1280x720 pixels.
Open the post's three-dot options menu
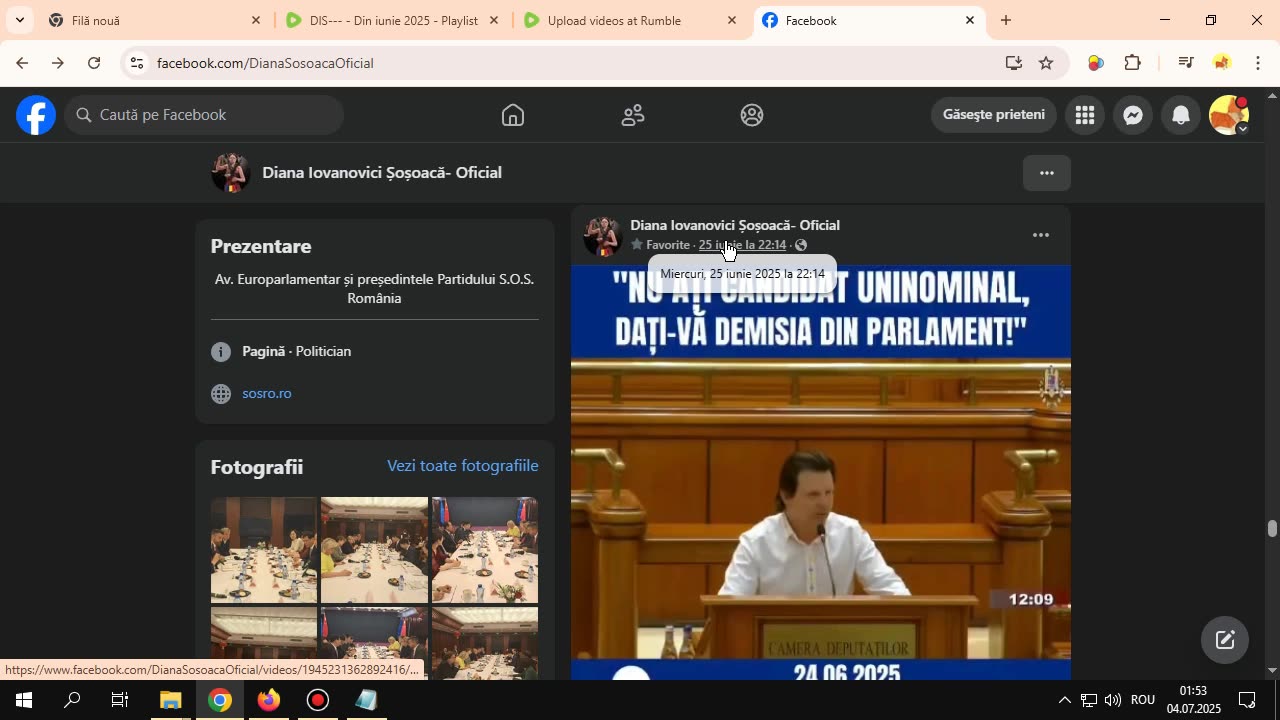tap(1041, 236)
